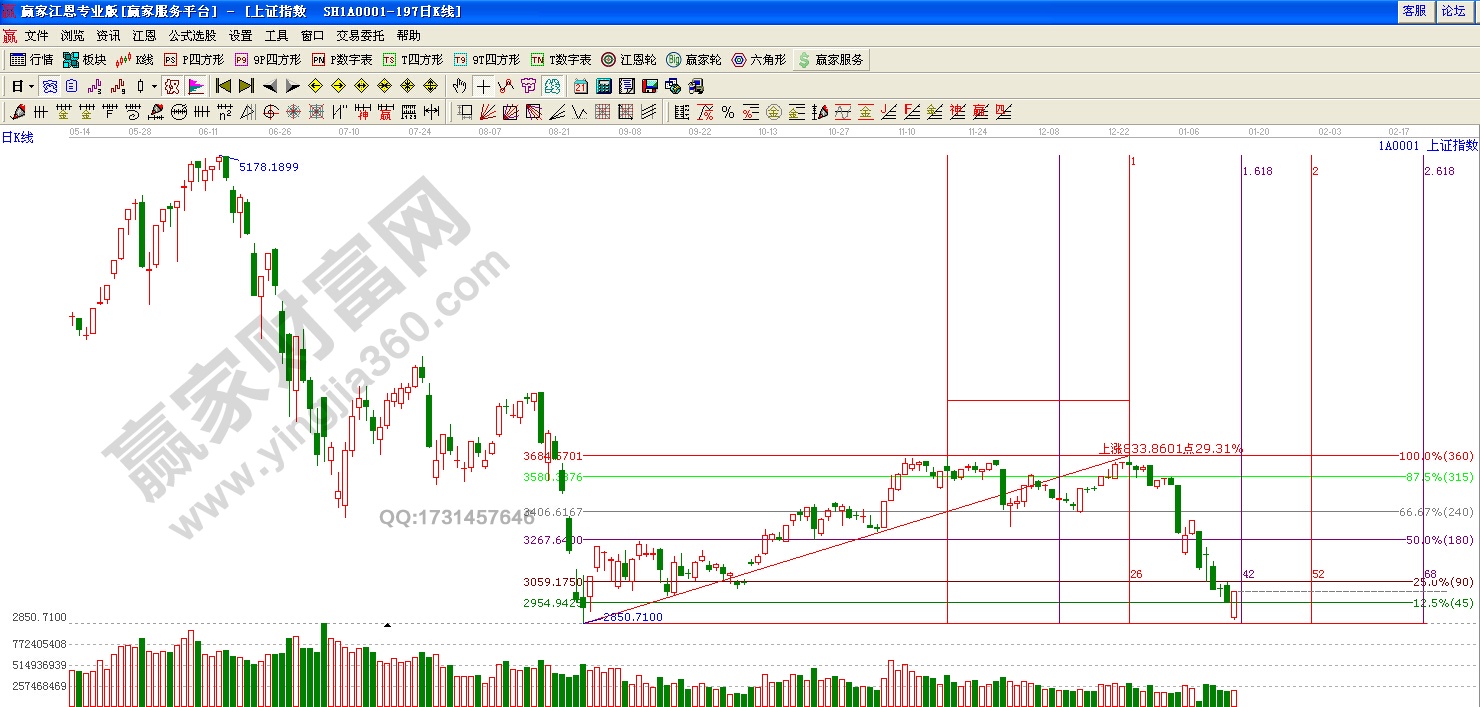Click the 5178.1899 peak price label
Screen dimensions: 1480x707
click(268, 167)
